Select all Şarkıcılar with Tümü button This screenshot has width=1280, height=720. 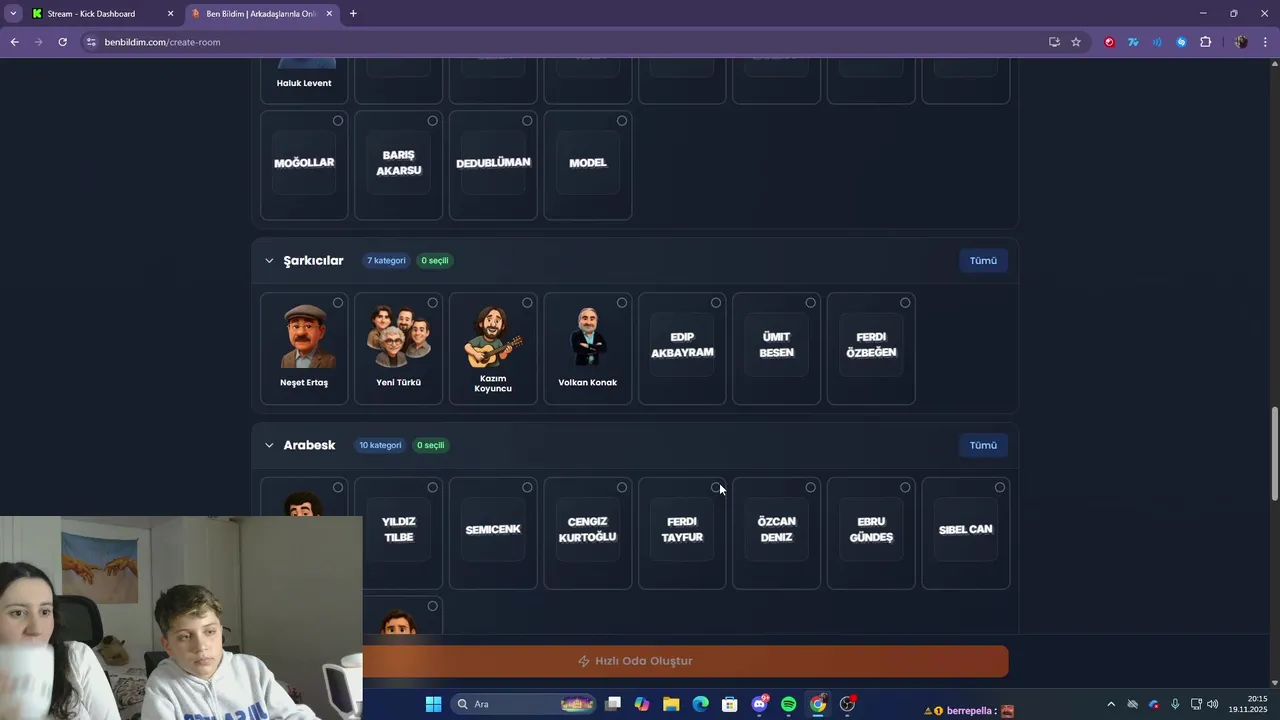click(983, 261)
